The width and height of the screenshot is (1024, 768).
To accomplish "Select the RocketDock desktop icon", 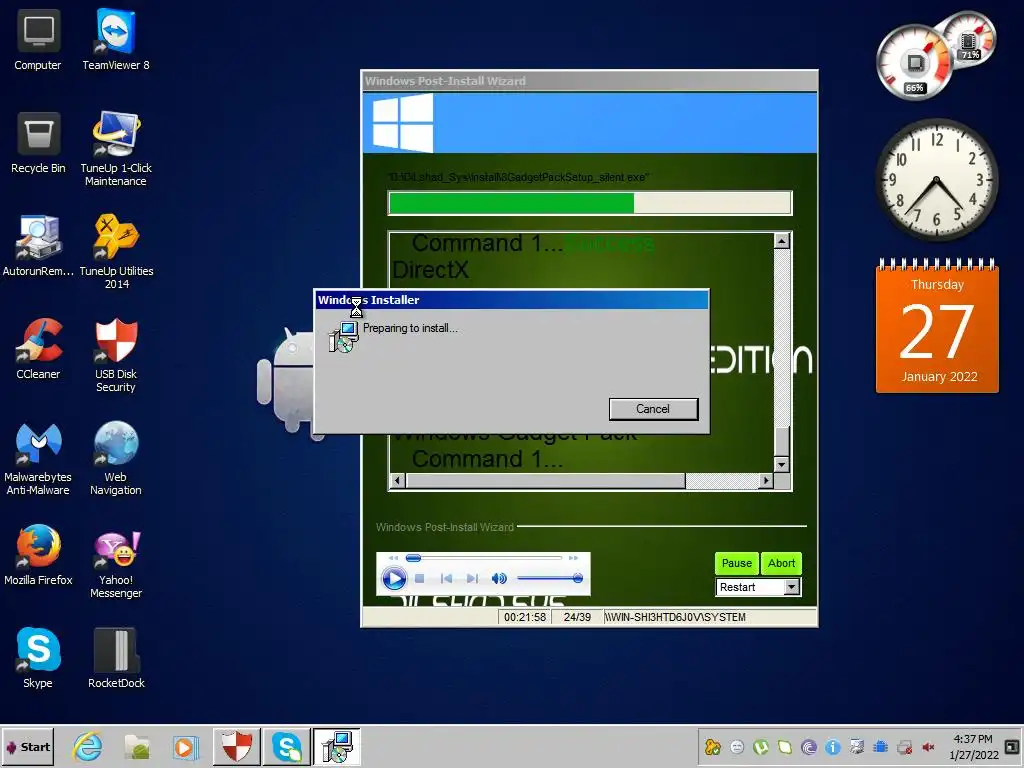I will coord(116,658).
